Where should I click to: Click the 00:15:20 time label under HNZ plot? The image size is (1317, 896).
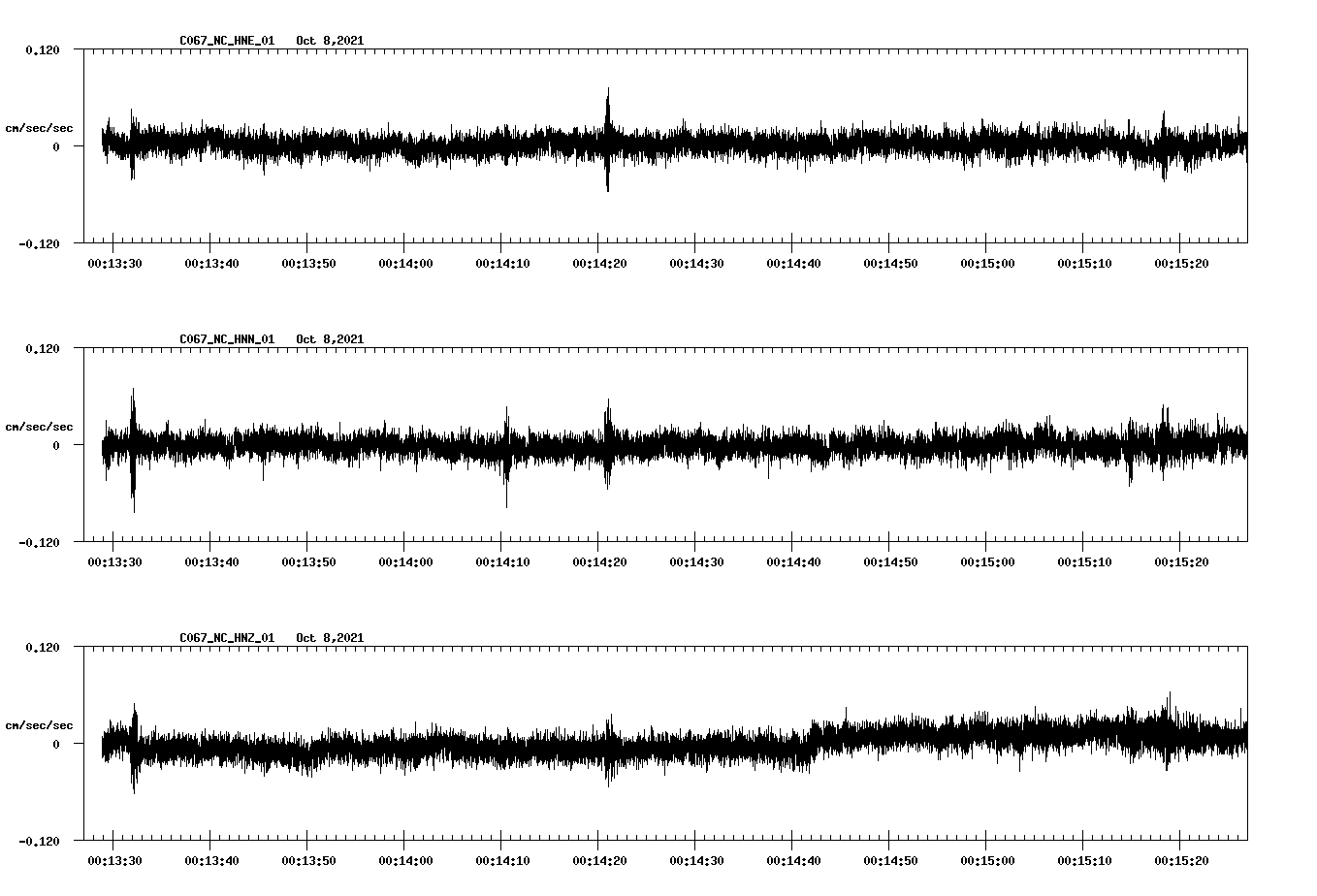tap(1181, 861)
